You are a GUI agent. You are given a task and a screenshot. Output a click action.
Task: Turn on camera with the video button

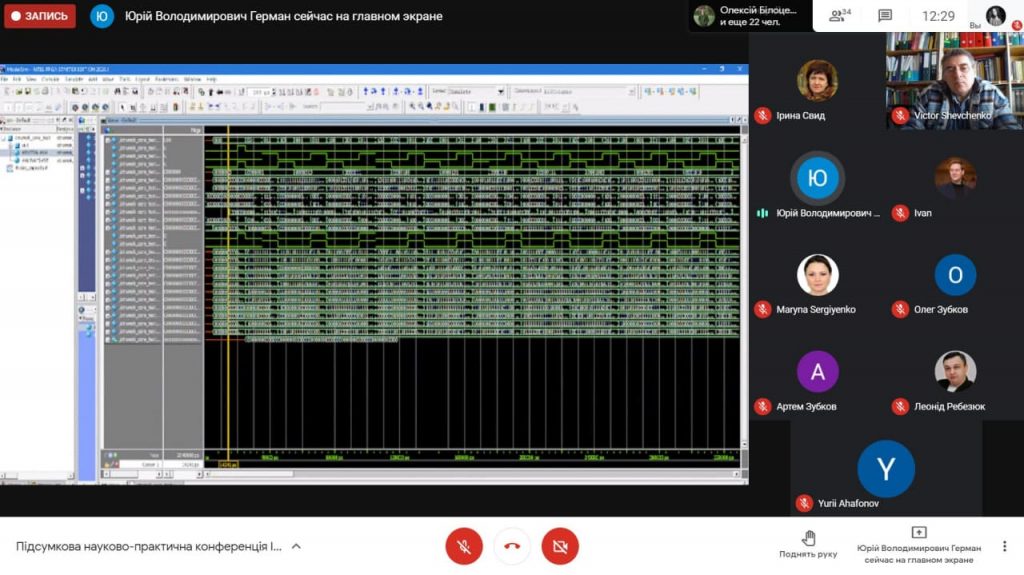point(560,546)
